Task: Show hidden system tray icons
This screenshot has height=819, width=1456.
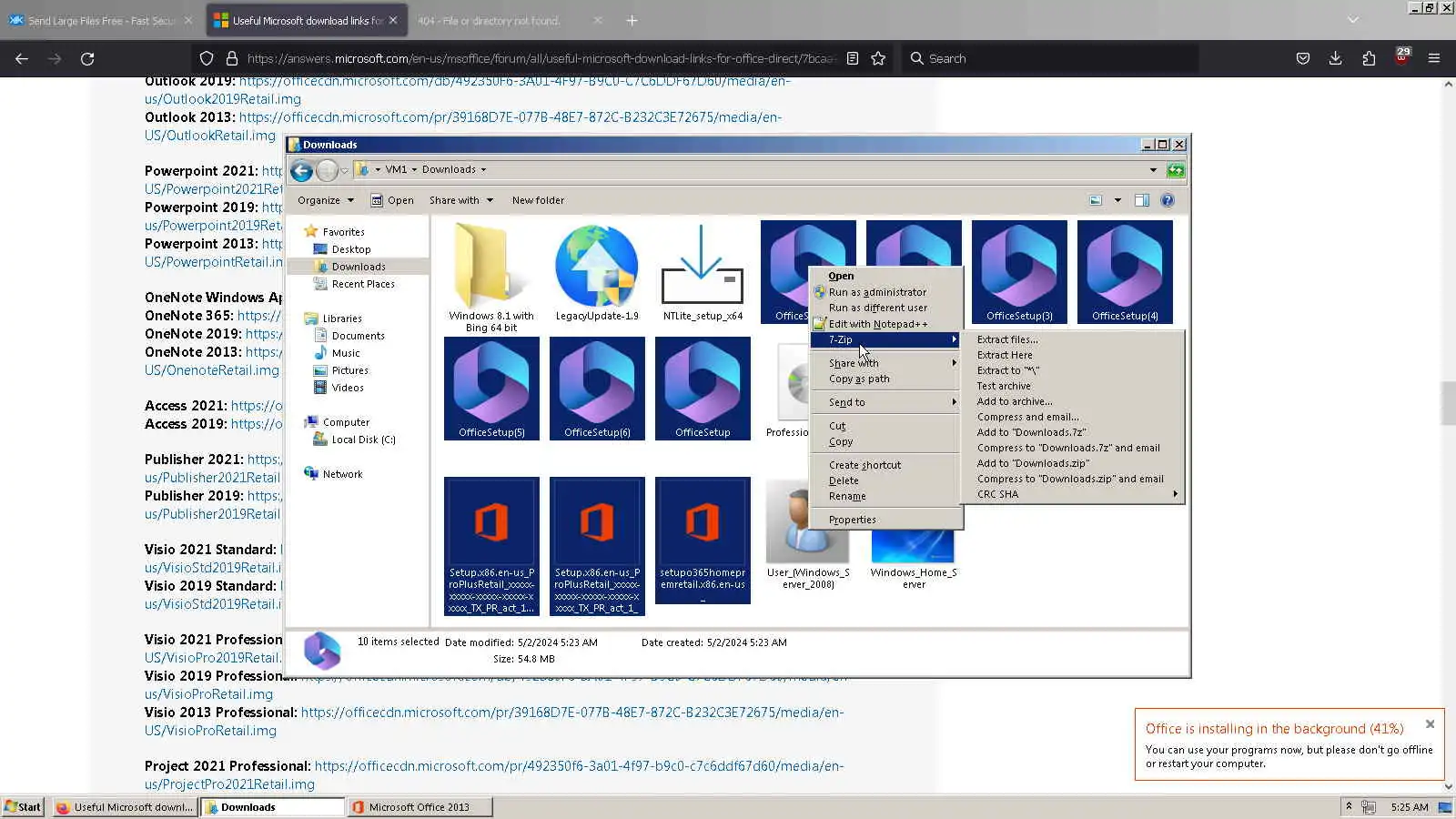Action: pyautogui.click(x=1349, y=806)
